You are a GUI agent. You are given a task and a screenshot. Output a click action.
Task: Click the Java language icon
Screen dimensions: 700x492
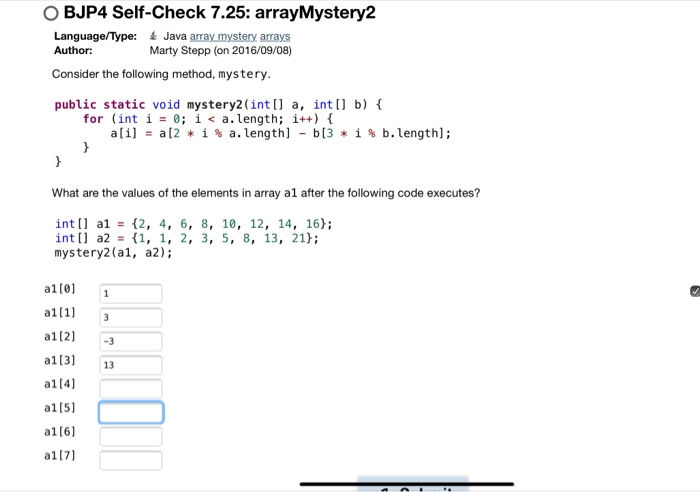click(x=153, y=36)
